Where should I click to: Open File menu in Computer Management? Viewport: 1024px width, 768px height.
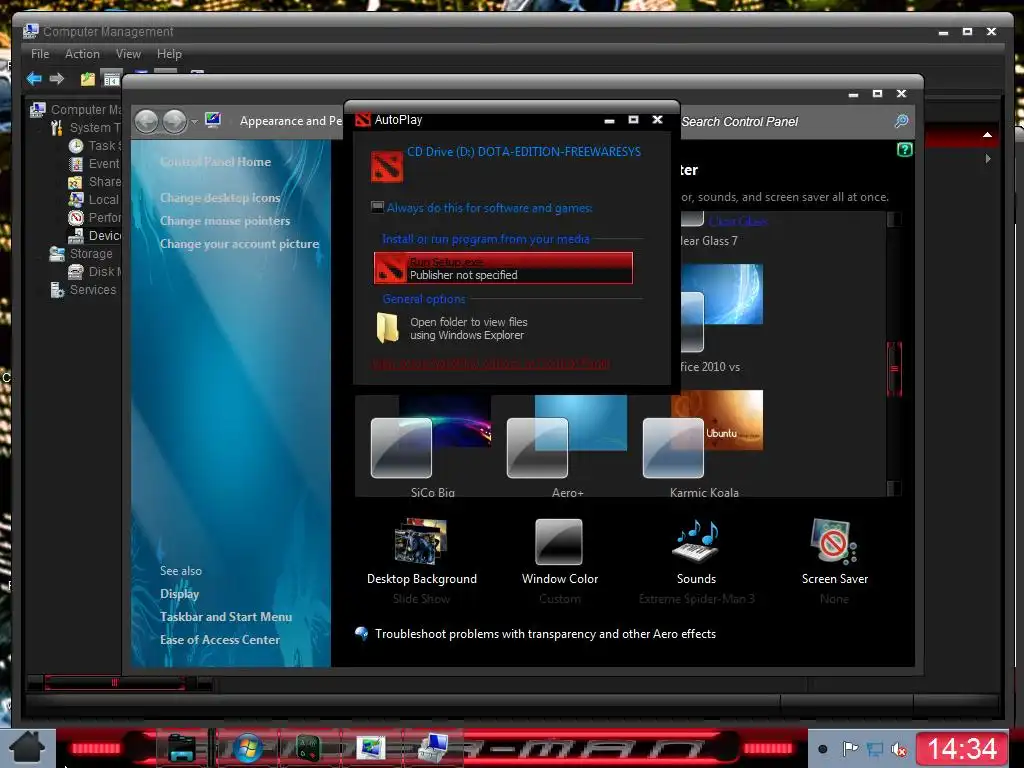tap(40, 54)
